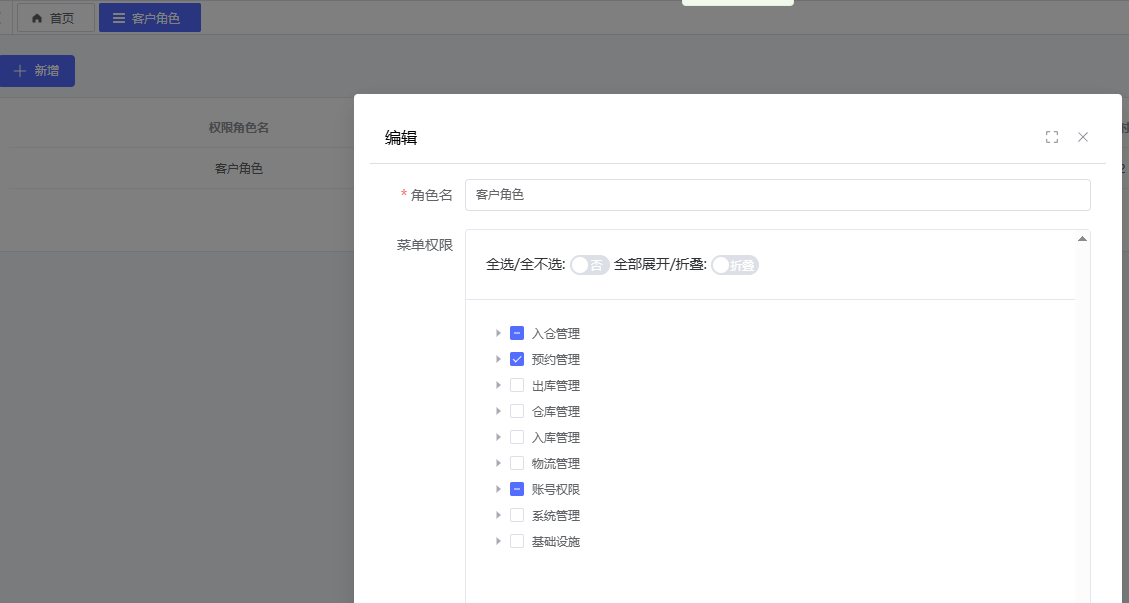Expand the 系统管理 tree node arrow

pyautogui.click(x=498, y=515)
